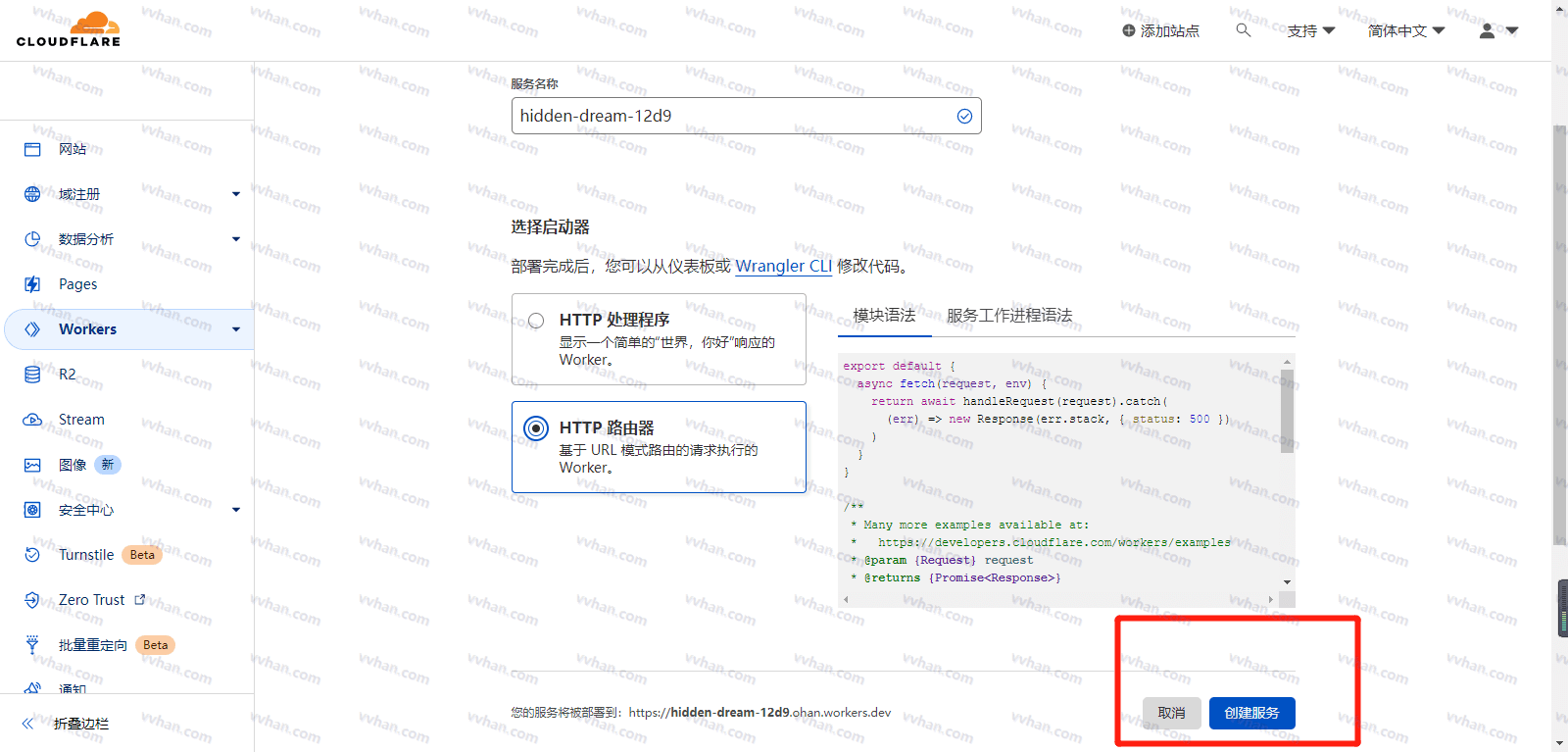This screenshot has height=752, width=1568.
Task: Click the code panel scroll-left arrow
Action: [847, 598]
